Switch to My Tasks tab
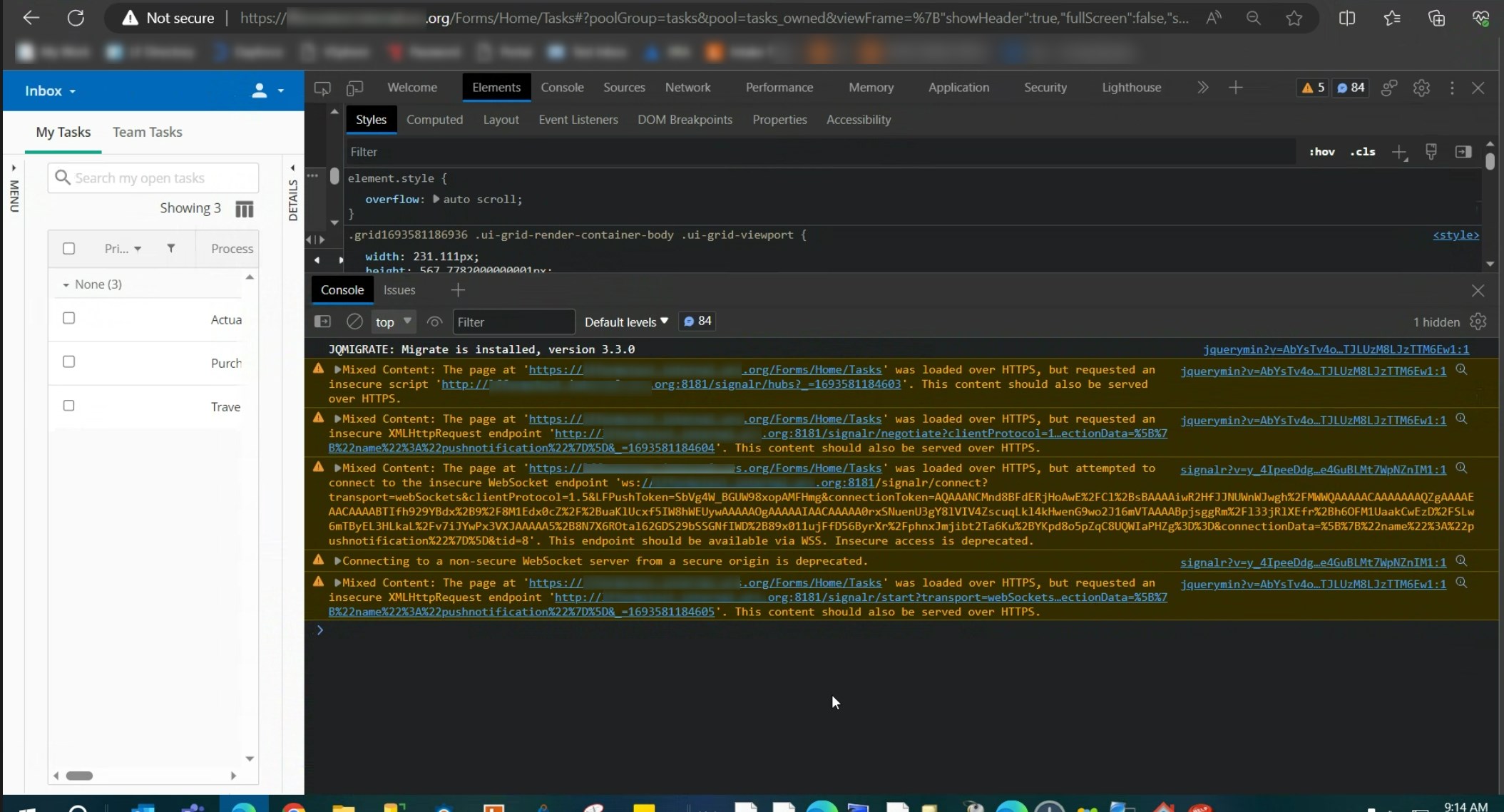1504x812 pixels. [x=63, y=132]
